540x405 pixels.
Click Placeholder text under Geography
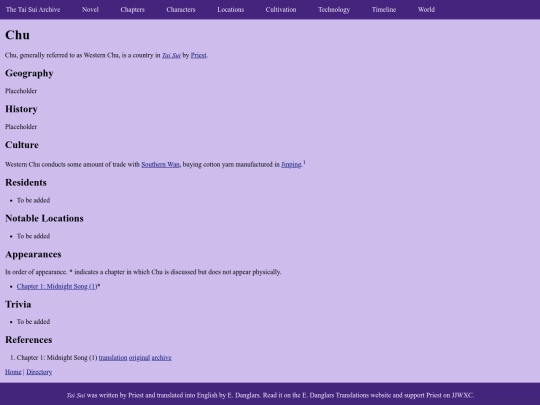21,91
